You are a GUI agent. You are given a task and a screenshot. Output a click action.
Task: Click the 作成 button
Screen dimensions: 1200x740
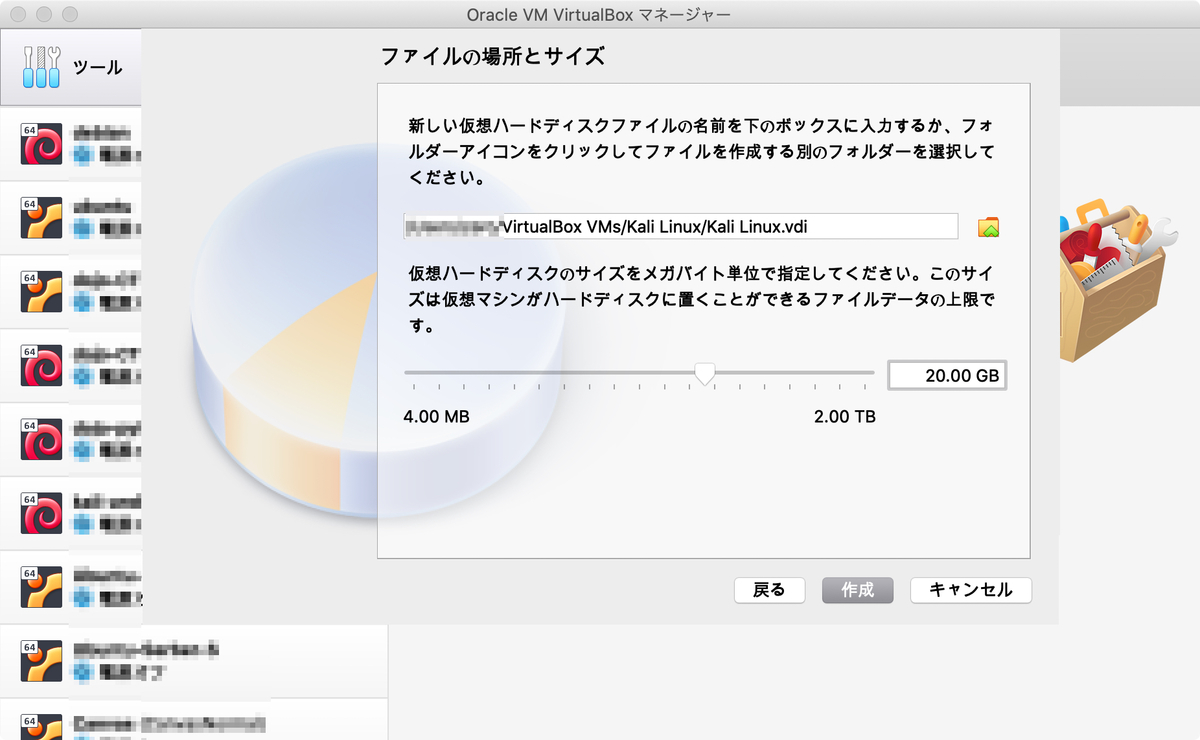(857, 590)
